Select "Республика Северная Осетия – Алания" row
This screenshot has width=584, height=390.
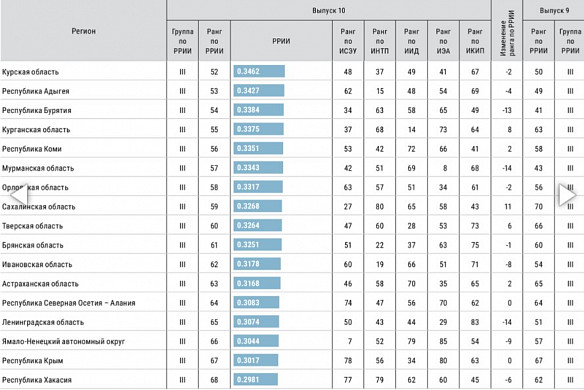pos(292,303)
